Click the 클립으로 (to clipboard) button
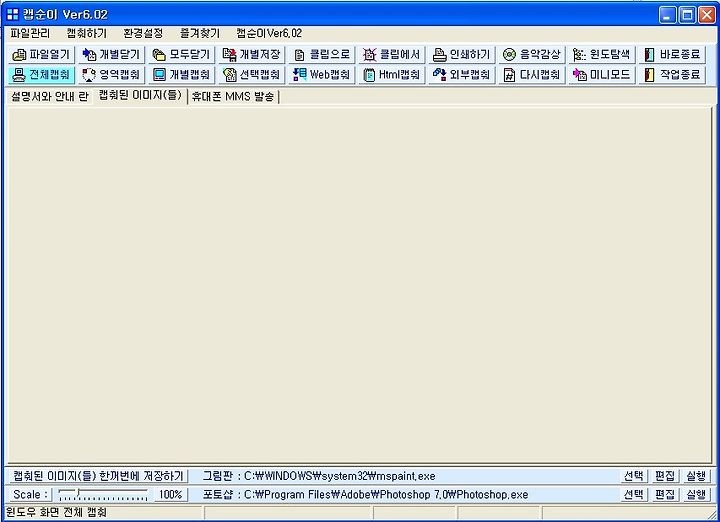 pos(321,55)
